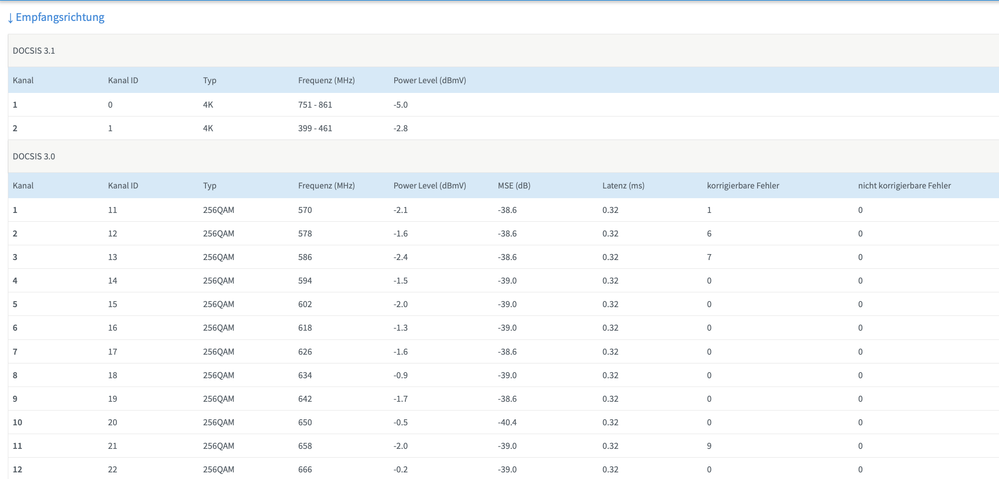Click uncorrectable errors 0 in the 594 MHz row
The height and width of the screenshot is (479, 999).
click(860, 280)
